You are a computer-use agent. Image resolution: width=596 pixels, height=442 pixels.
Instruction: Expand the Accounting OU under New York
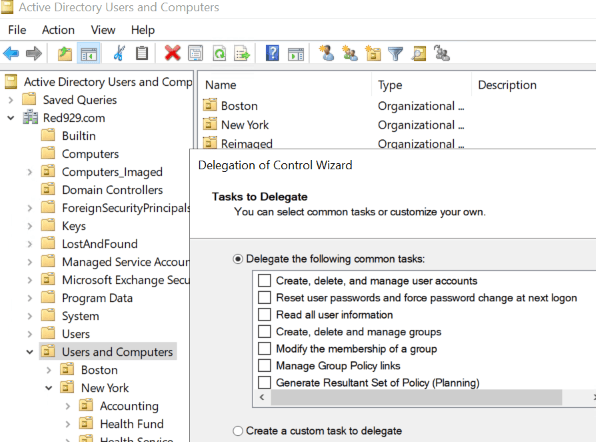(x=68, y=406)
